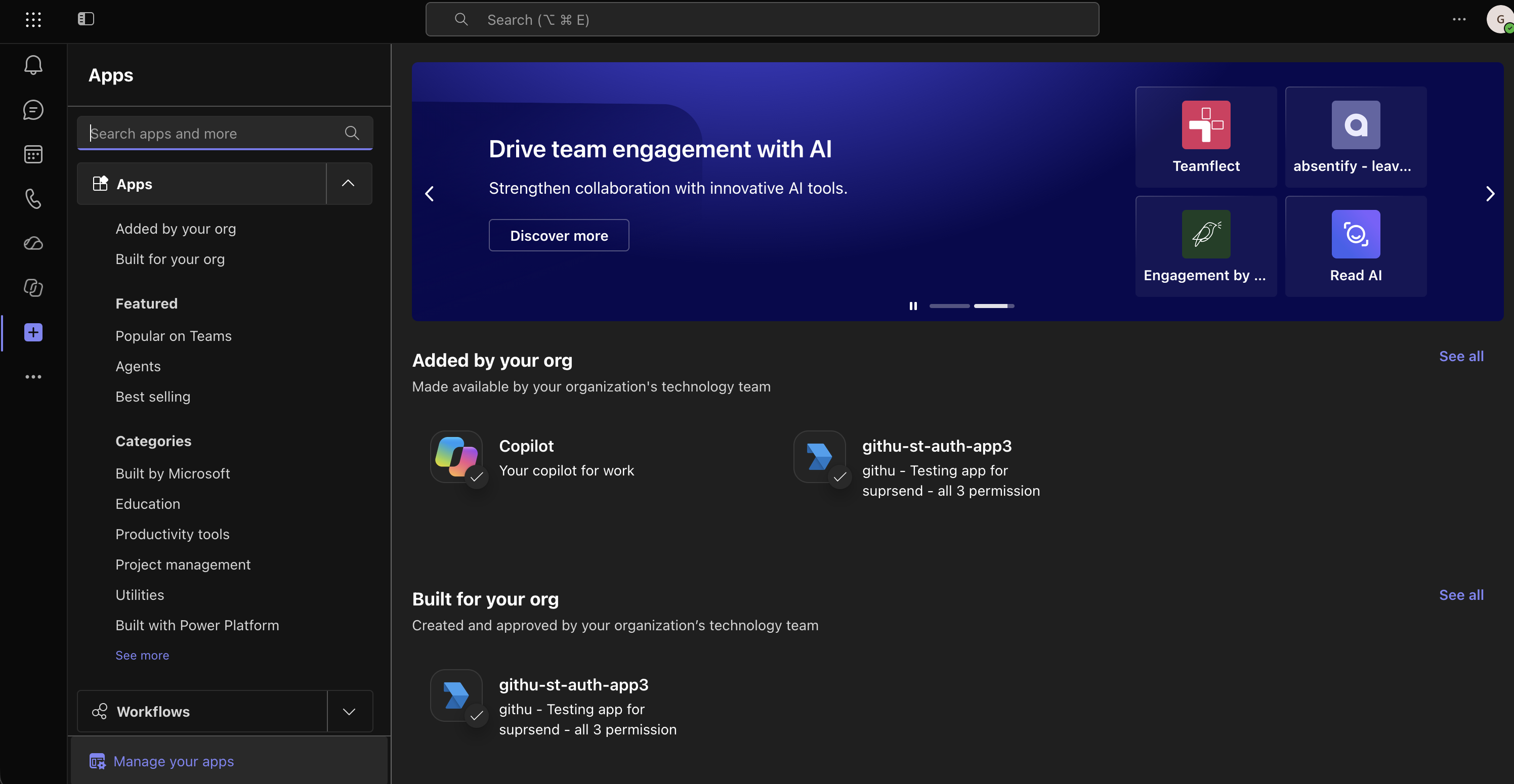Click See all for Added by your org
This screenshot has height=784, width=1514.
point(1461,356)
